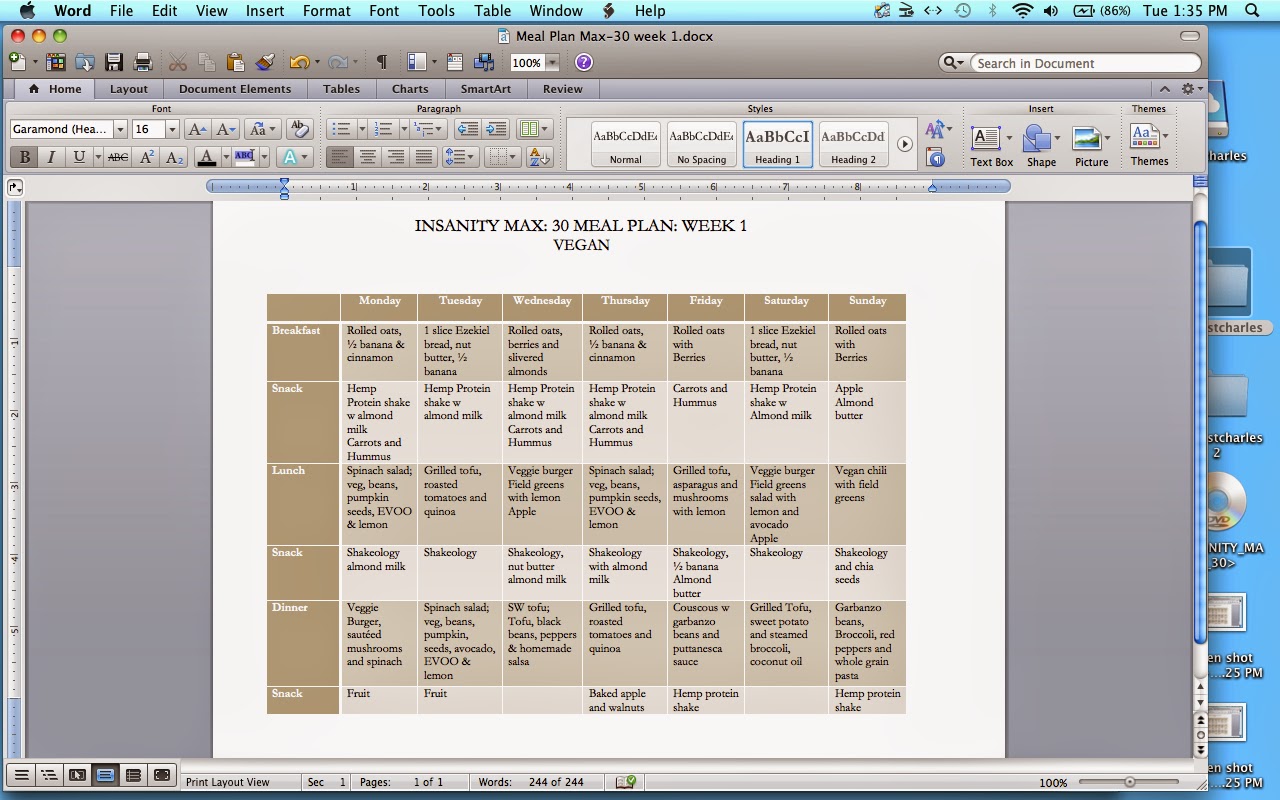The height and width of the screenshot is (800, 1280).
Task: Adjust the zoom slider in status bar
Action: pyautogui.click(x=1129, y=782)
